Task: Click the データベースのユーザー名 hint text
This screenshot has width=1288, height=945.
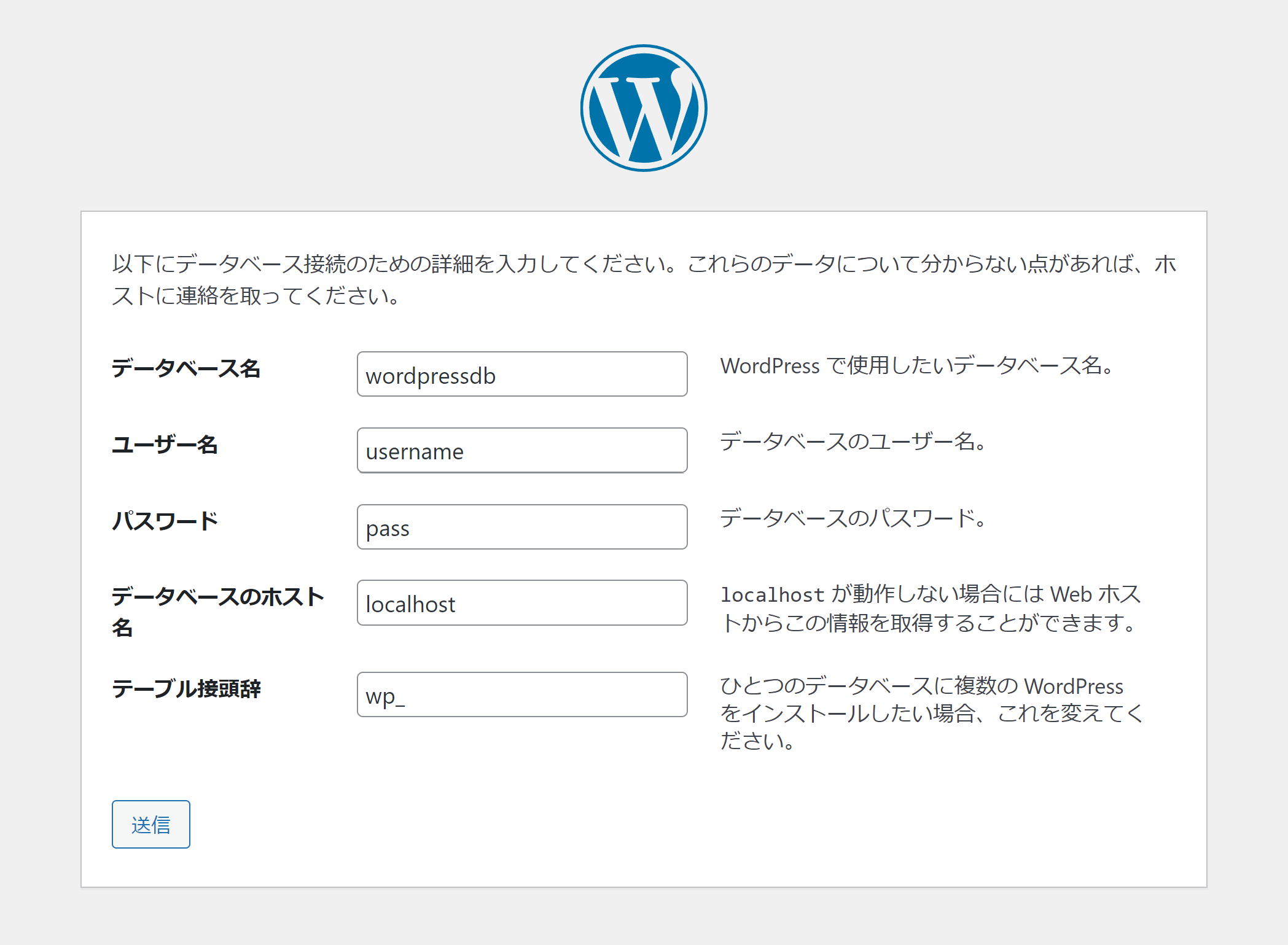Action: point(853,441)
